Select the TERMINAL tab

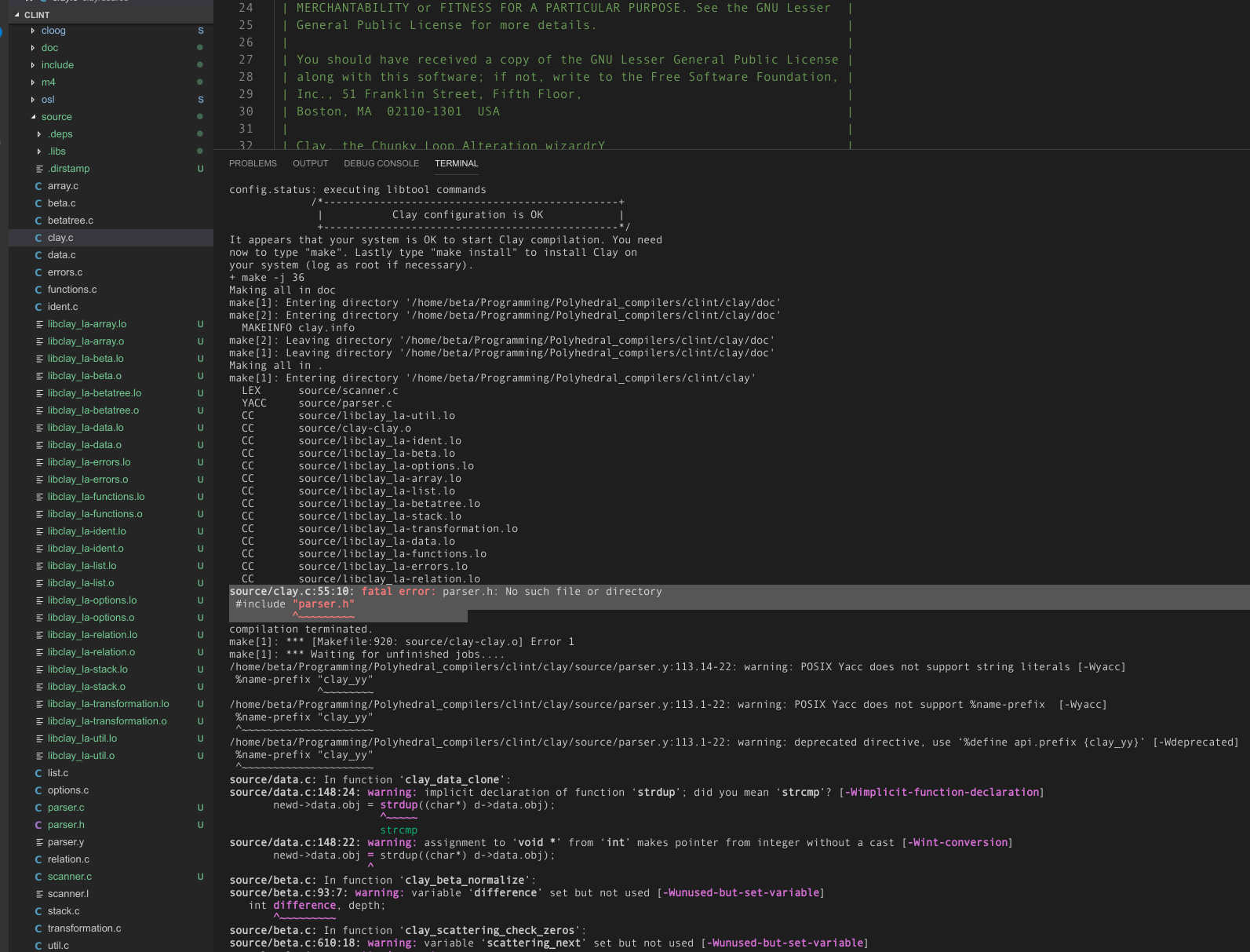tap(457, 163)
